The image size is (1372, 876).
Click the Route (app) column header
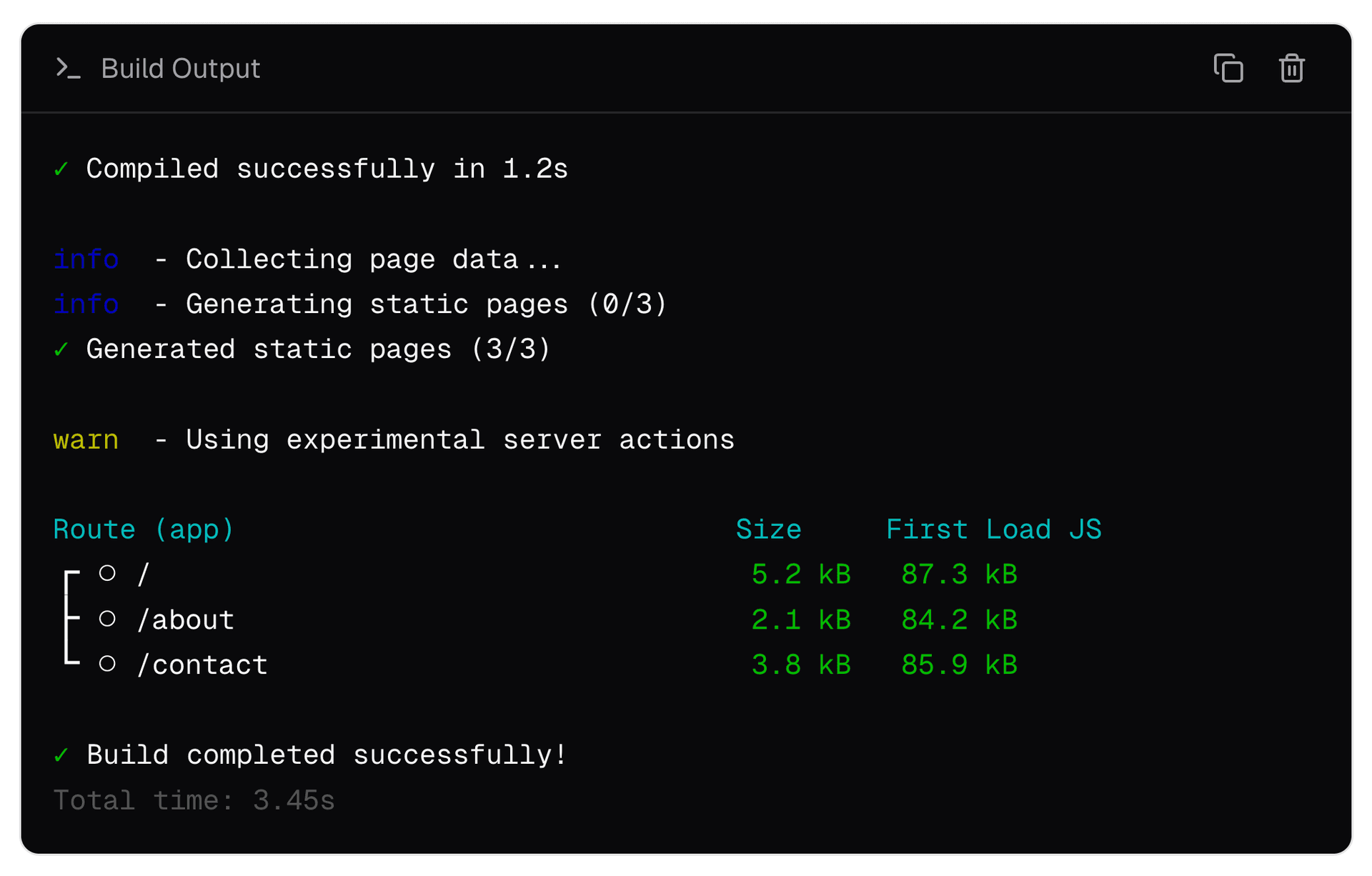pyautogui.click(x=144, y=529)
